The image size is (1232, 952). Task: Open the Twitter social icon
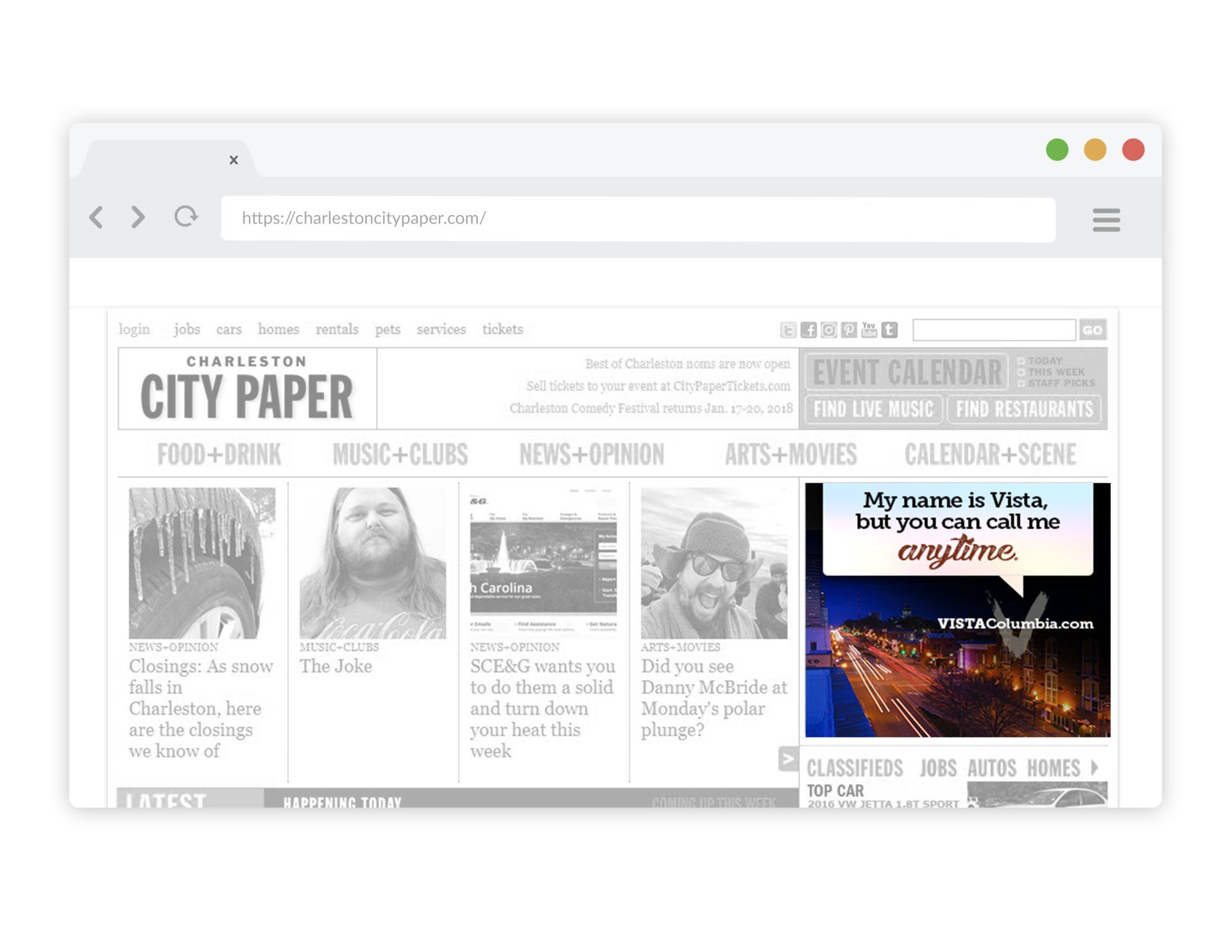788,330
